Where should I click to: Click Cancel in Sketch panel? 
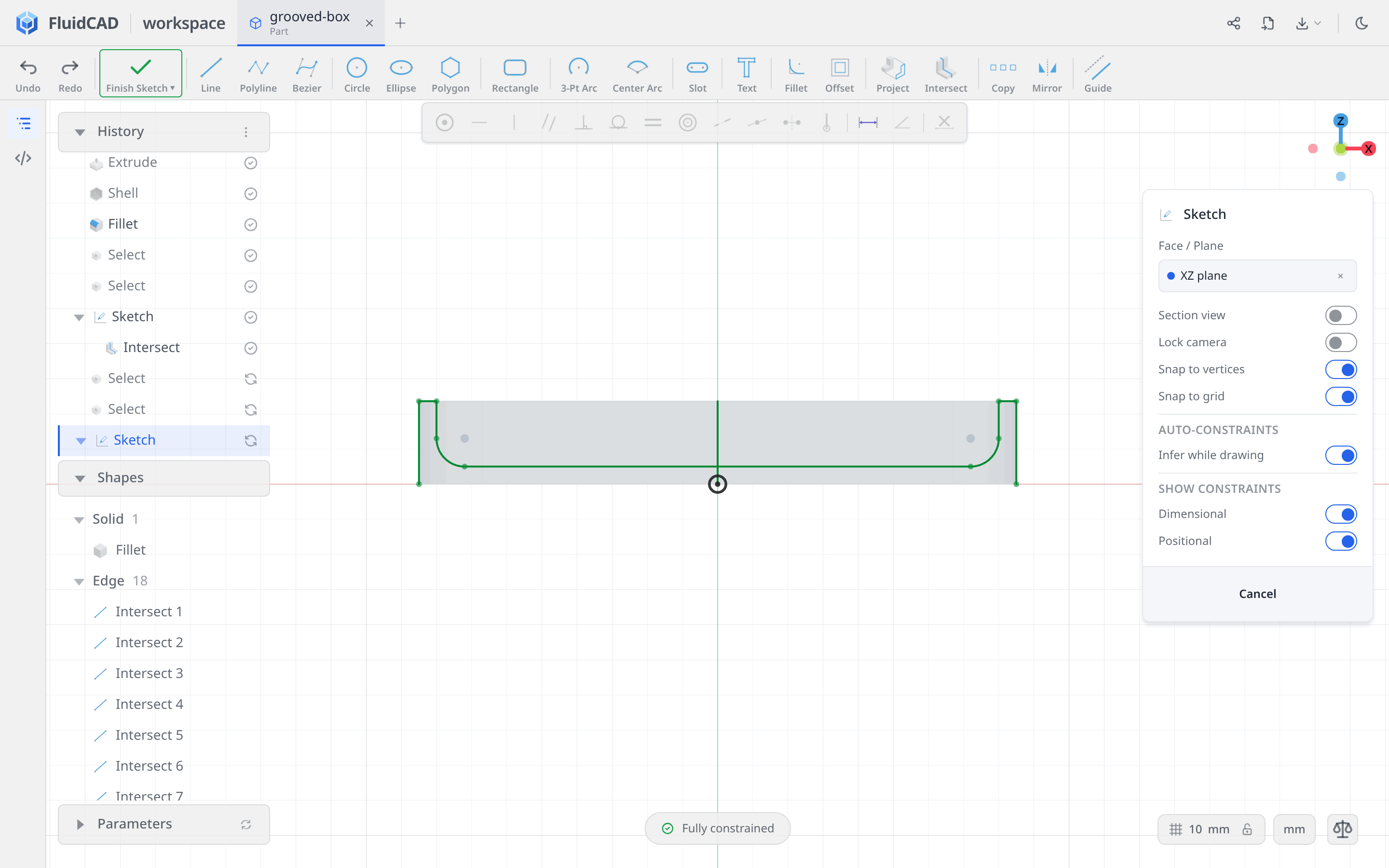pyautogui.click(x=1257, y=594)
